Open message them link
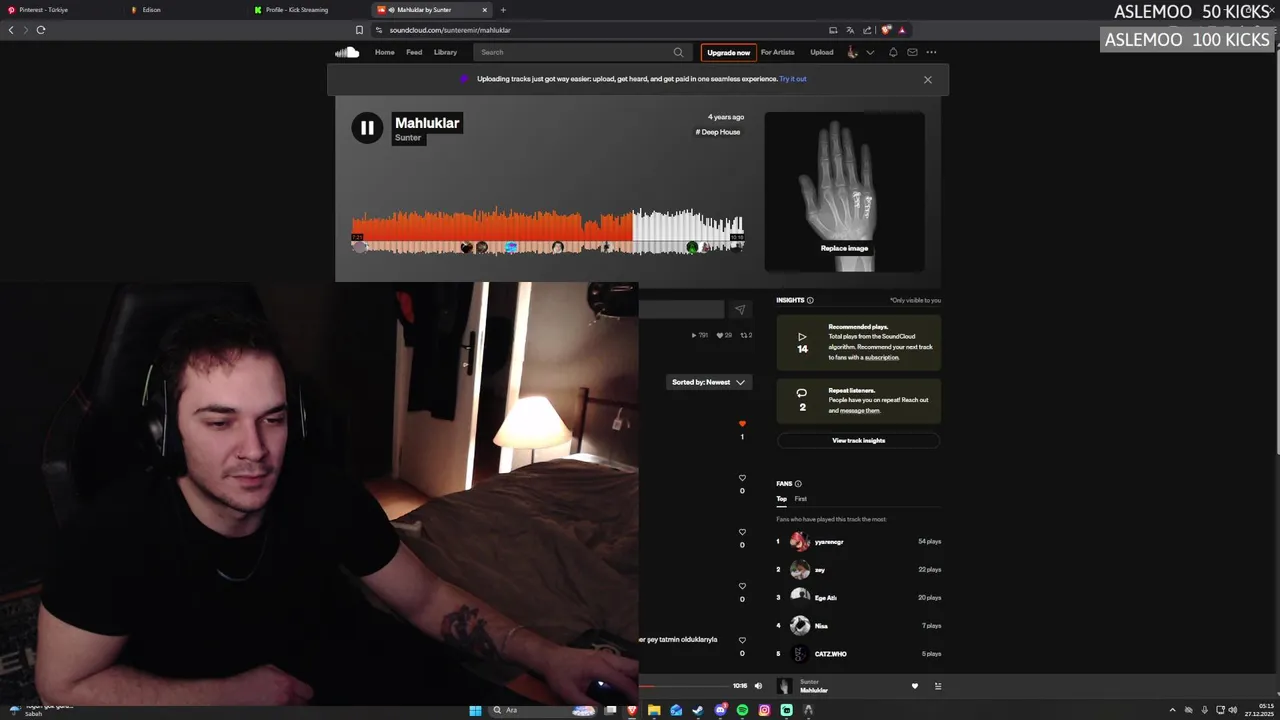 coord(860,410)
